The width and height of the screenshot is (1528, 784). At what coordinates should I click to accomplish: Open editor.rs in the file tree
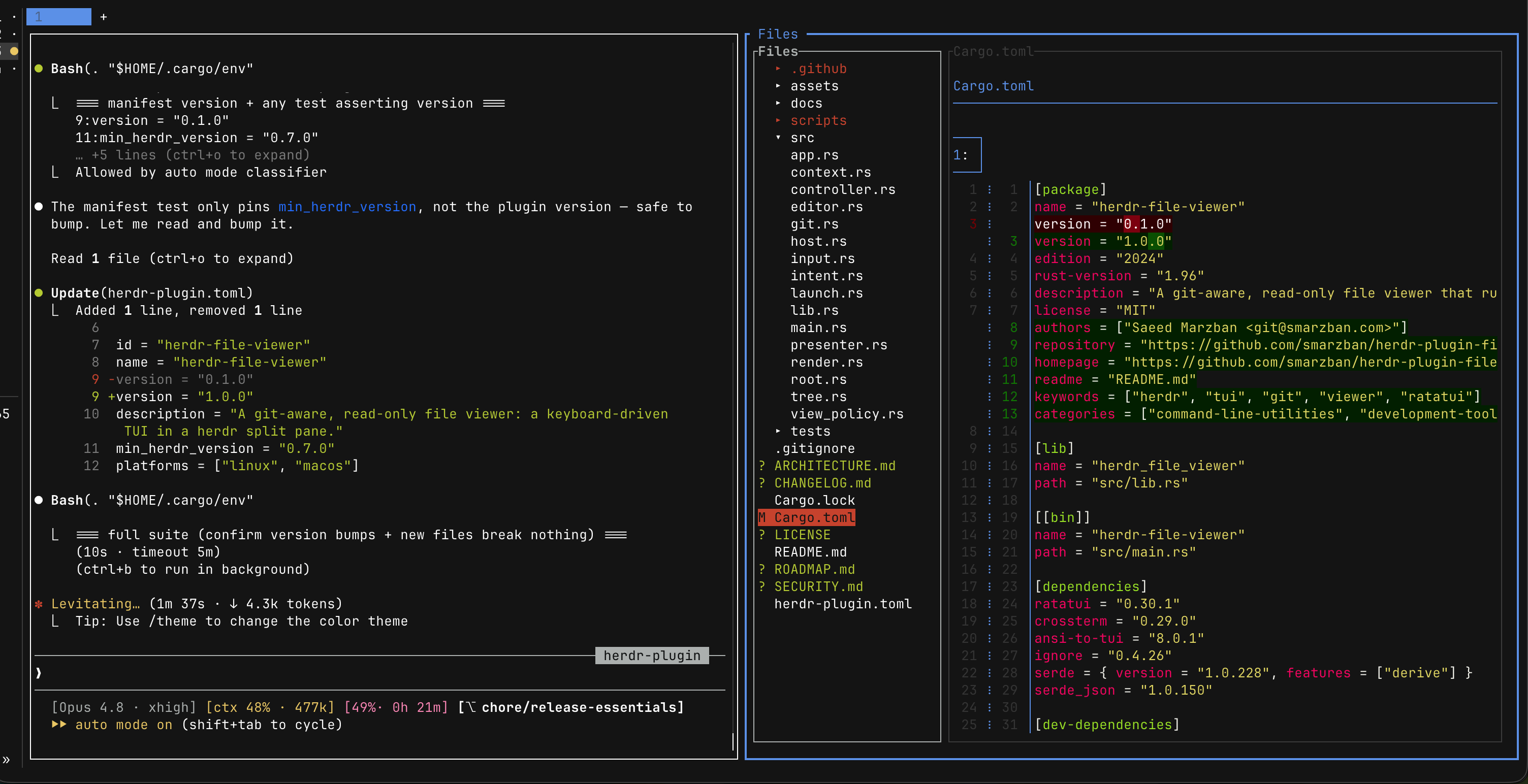[x=826, y=207]
